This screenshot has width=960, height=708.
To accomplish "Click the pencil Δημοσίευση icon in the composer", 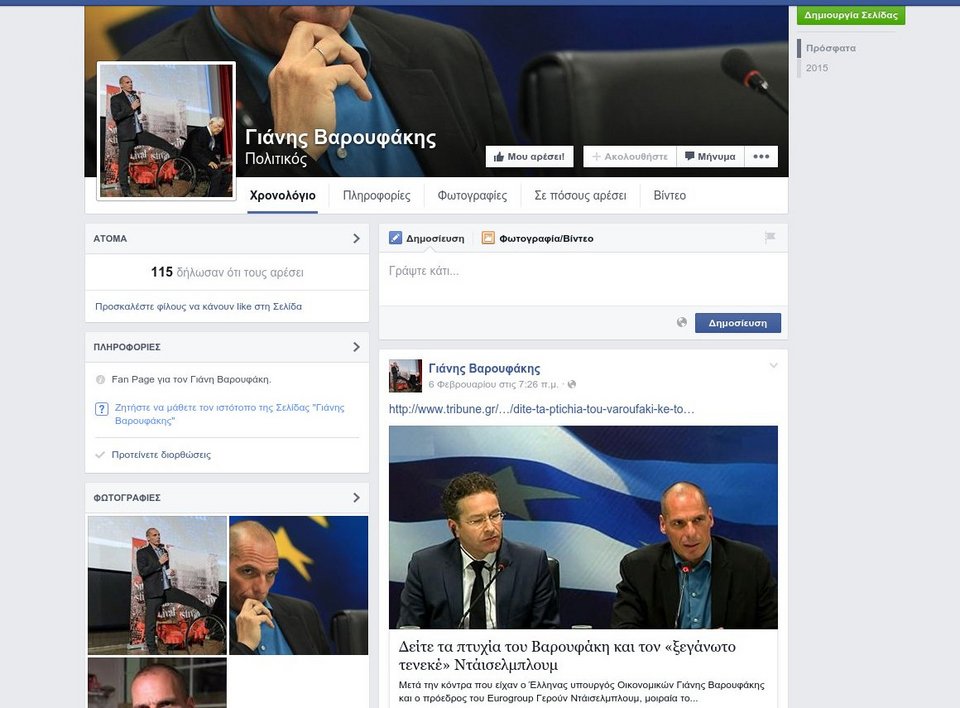I will (394, 238).
